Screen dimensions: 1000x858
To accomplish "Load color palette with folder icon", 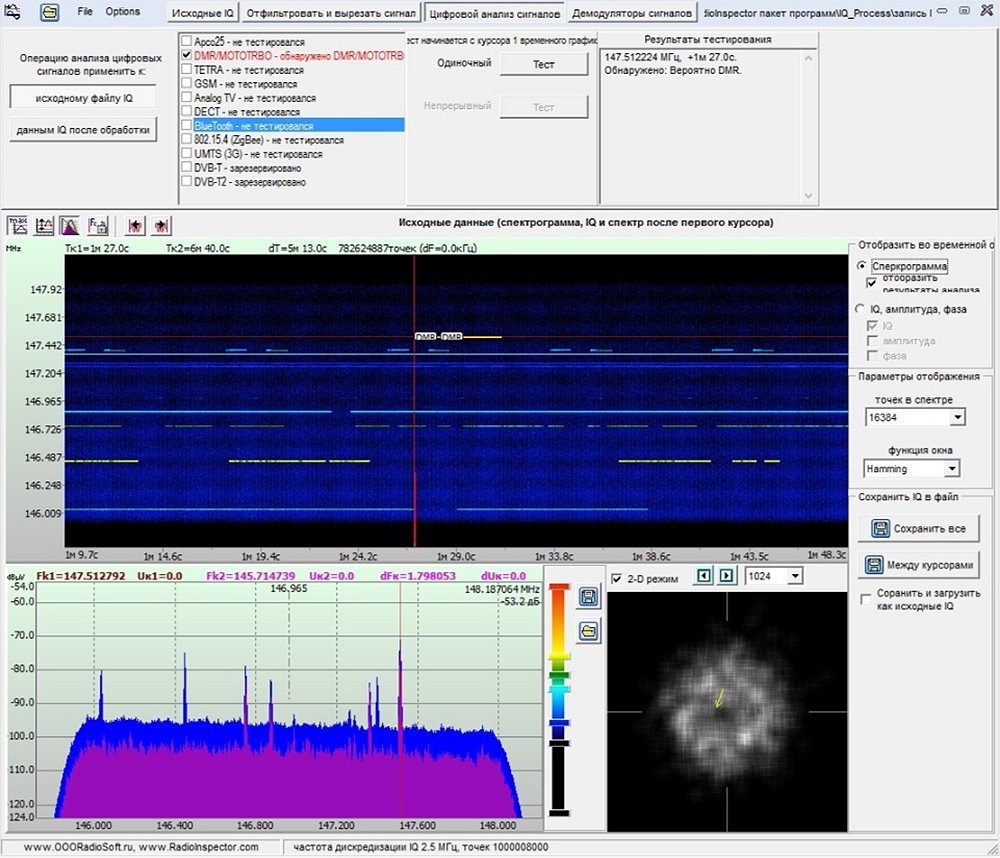I will (x=589, y=630).
